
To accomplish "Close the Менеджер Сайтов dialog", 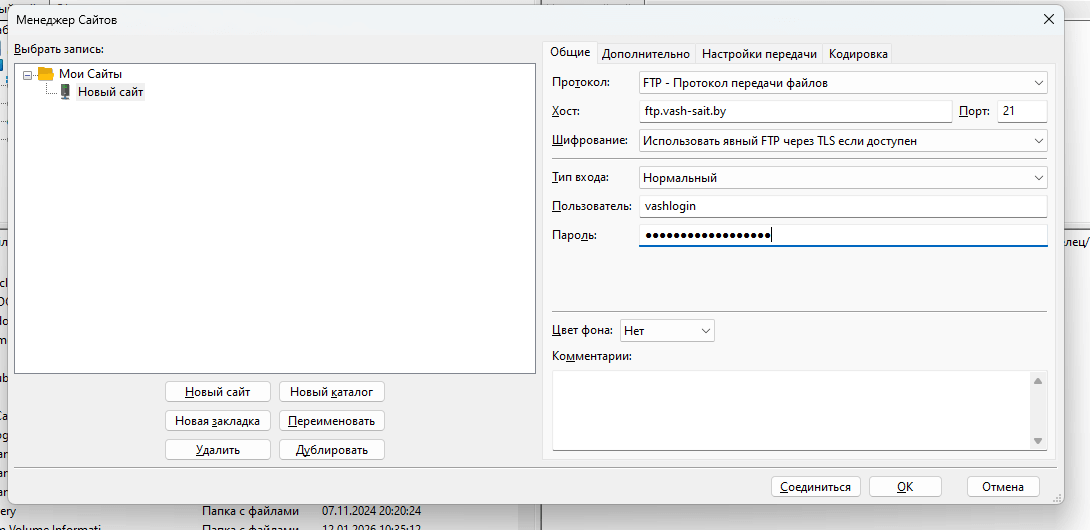I will click(1048, 19).
